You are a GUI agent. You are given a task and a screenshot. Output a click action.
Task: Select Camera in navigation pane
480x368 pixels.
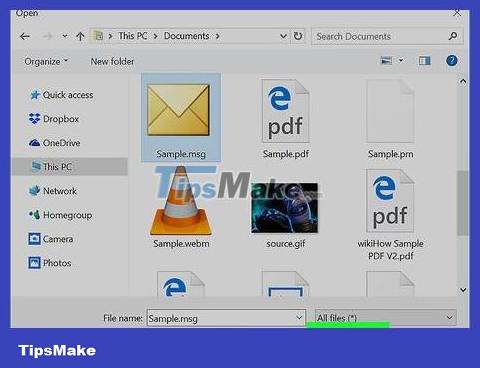click(x=51, y=239)
